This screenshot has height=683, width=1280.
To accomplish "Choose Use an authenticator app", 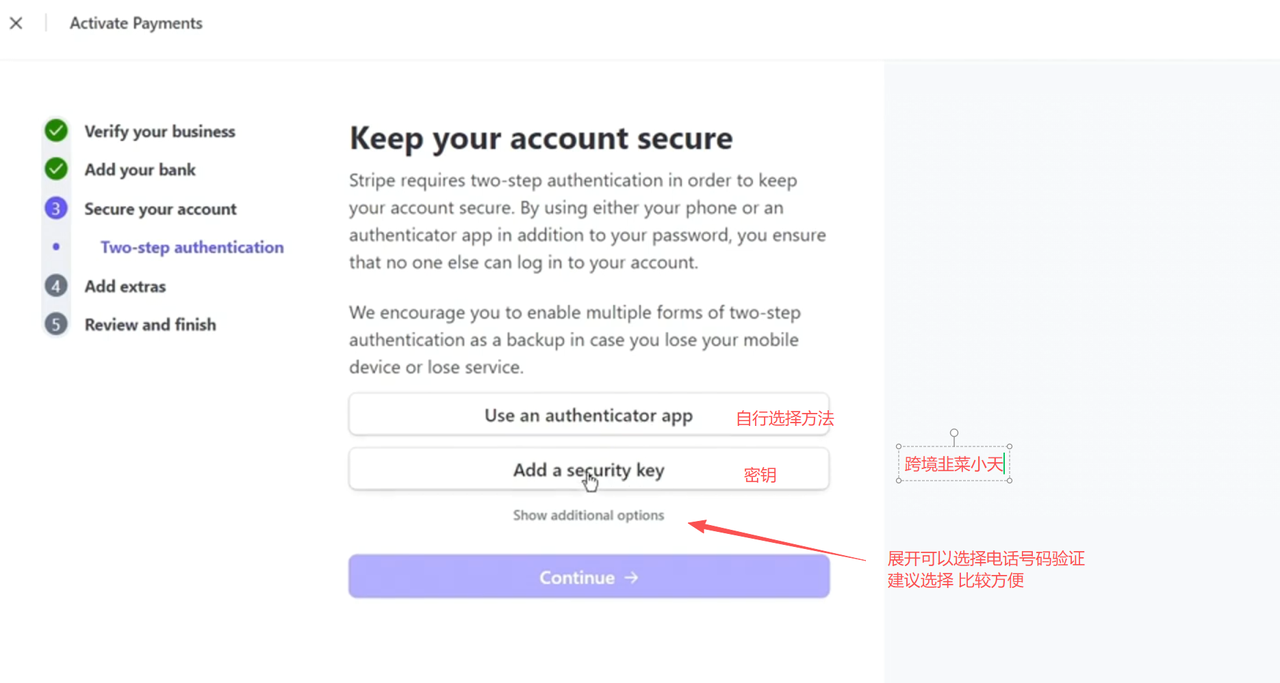I will tap(588, 415).
